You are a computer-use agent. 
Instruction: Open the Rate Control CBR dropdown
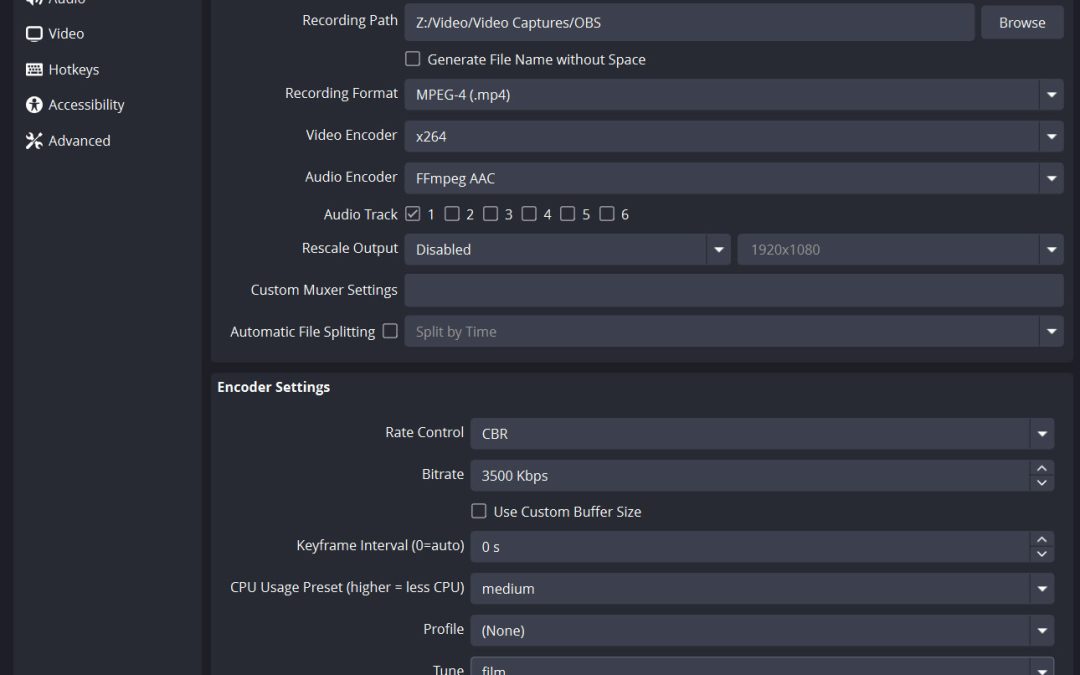761,434
